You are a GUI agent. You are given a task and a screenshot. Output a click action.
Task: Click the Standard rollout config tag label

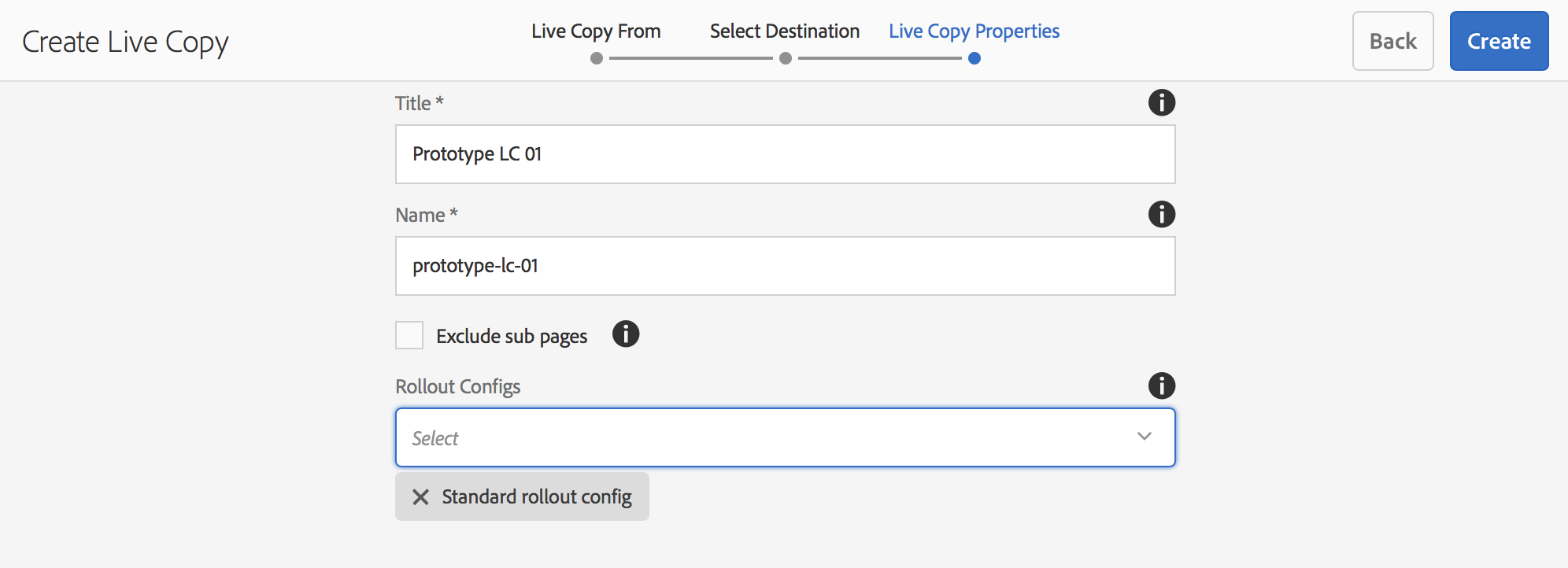(x=537, y=497)
